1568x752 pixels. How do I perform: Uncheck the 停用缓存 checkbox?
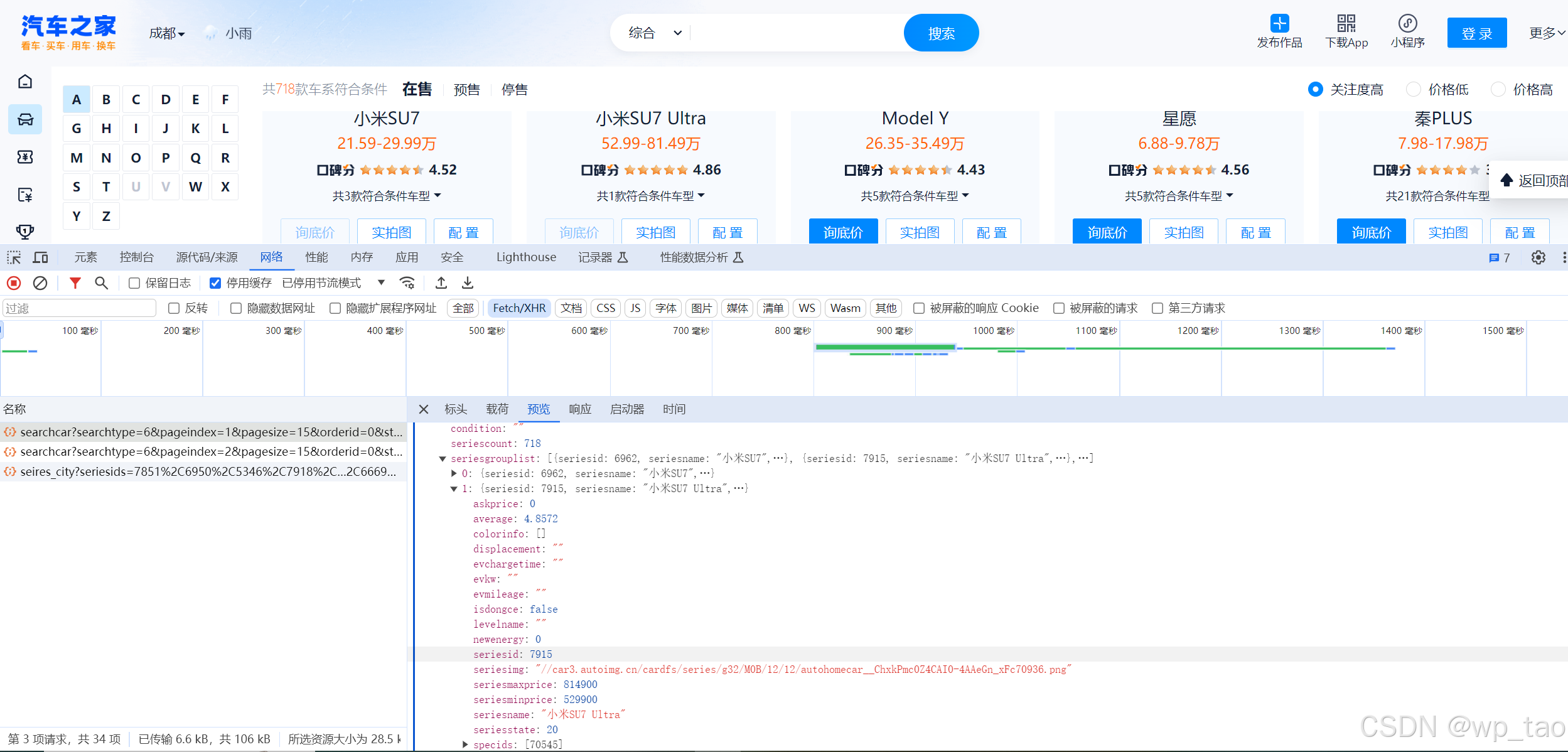tap(215, 283)
